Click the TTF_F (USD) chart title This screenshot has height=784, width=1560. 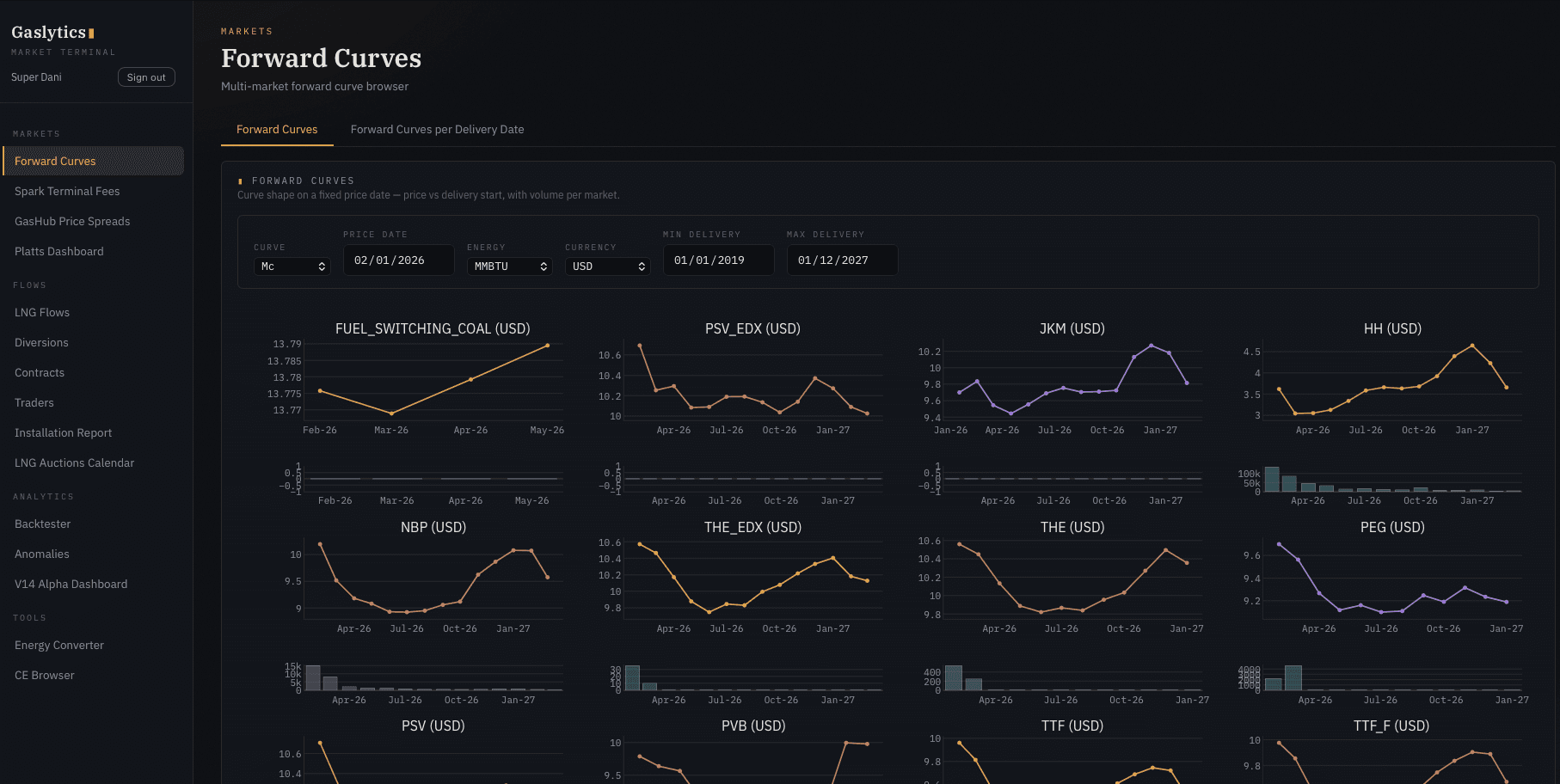pos(1391,726)
